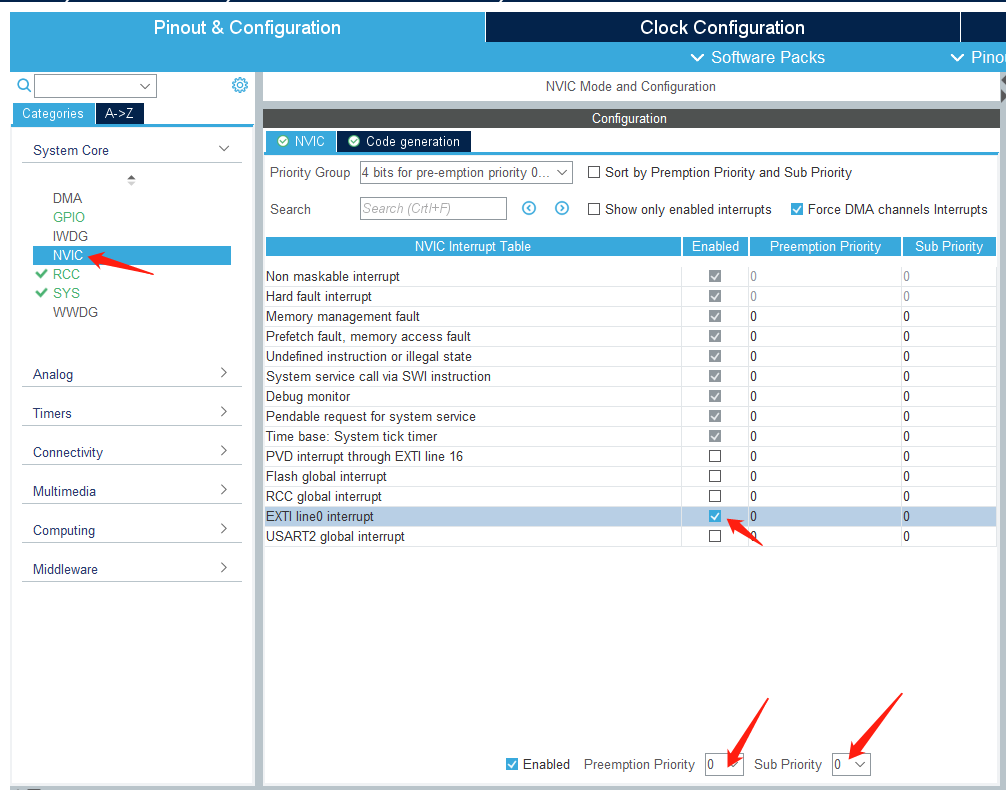Expand the Middleware category
This screenshot has height=790, width=1006.
click(x=132, y=569)
